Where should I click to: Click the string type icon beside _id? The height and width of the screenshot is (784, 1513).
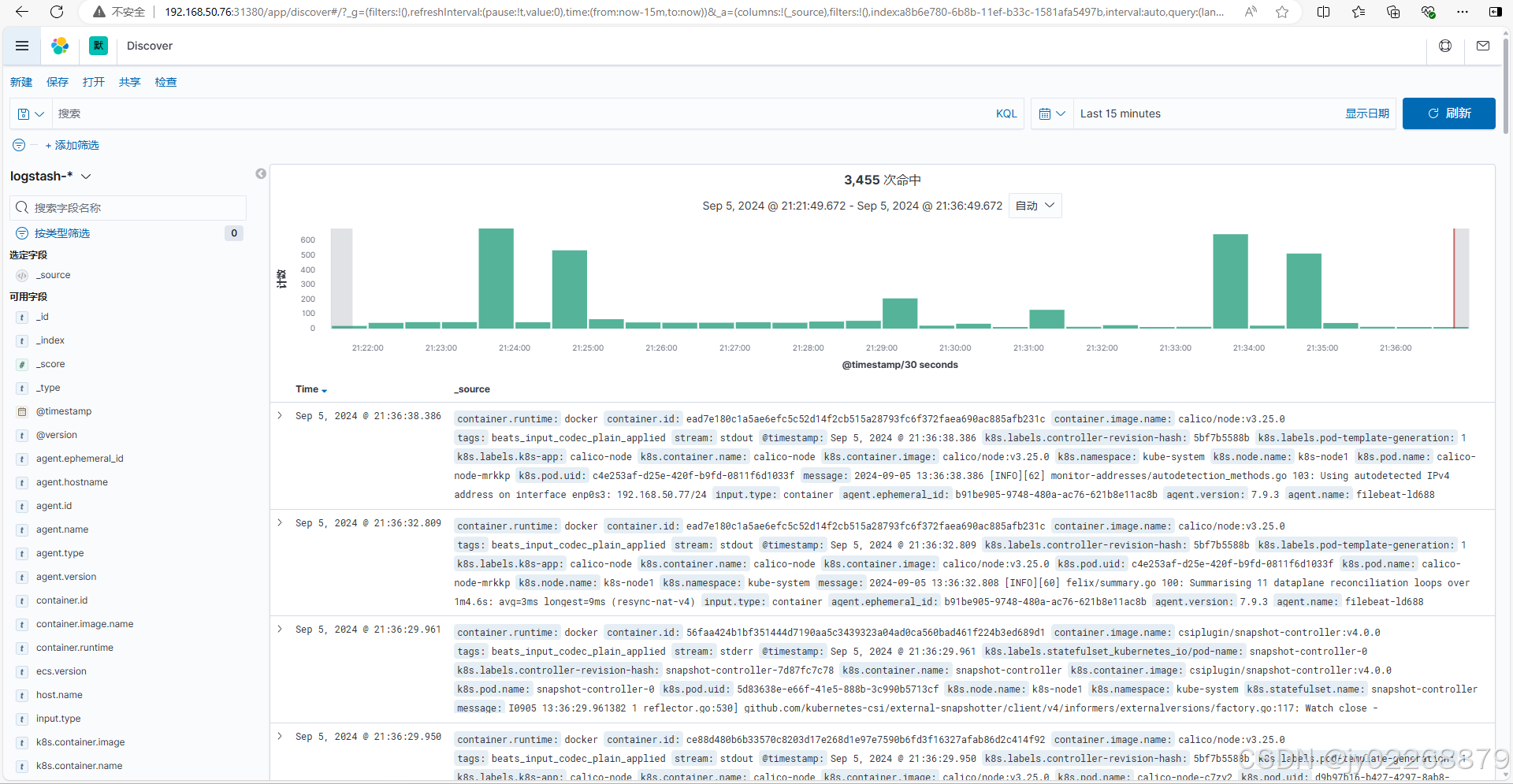(x=22, y=317)
